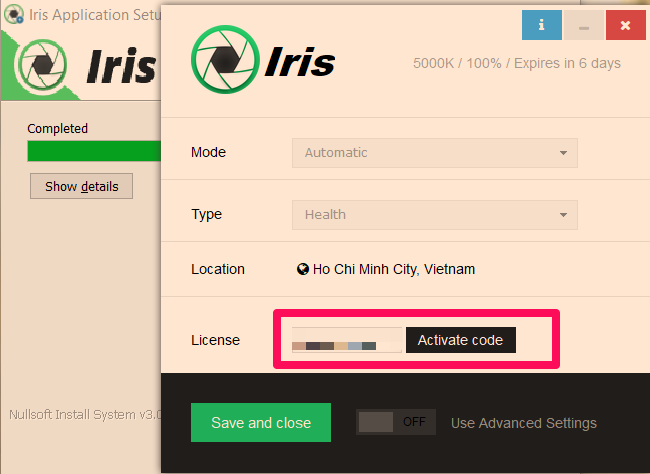The image size is (650, 474).
Task: Click the globe icon beside Ho Chi Minh City
Action: [303, 269]
